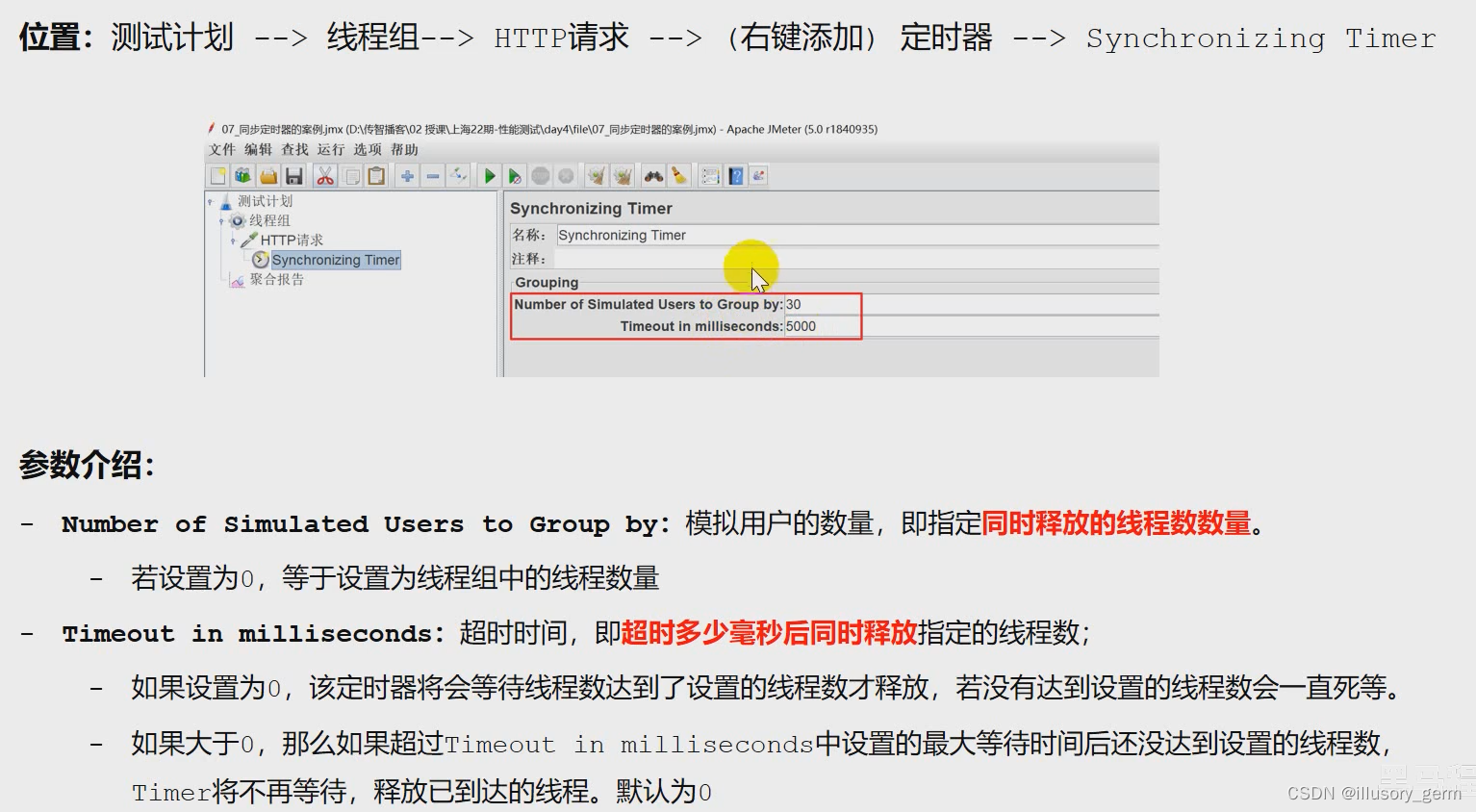Select 测试计划 in the tree
This screenshot has height=812, width=1476.
click(x=266, y=201)
